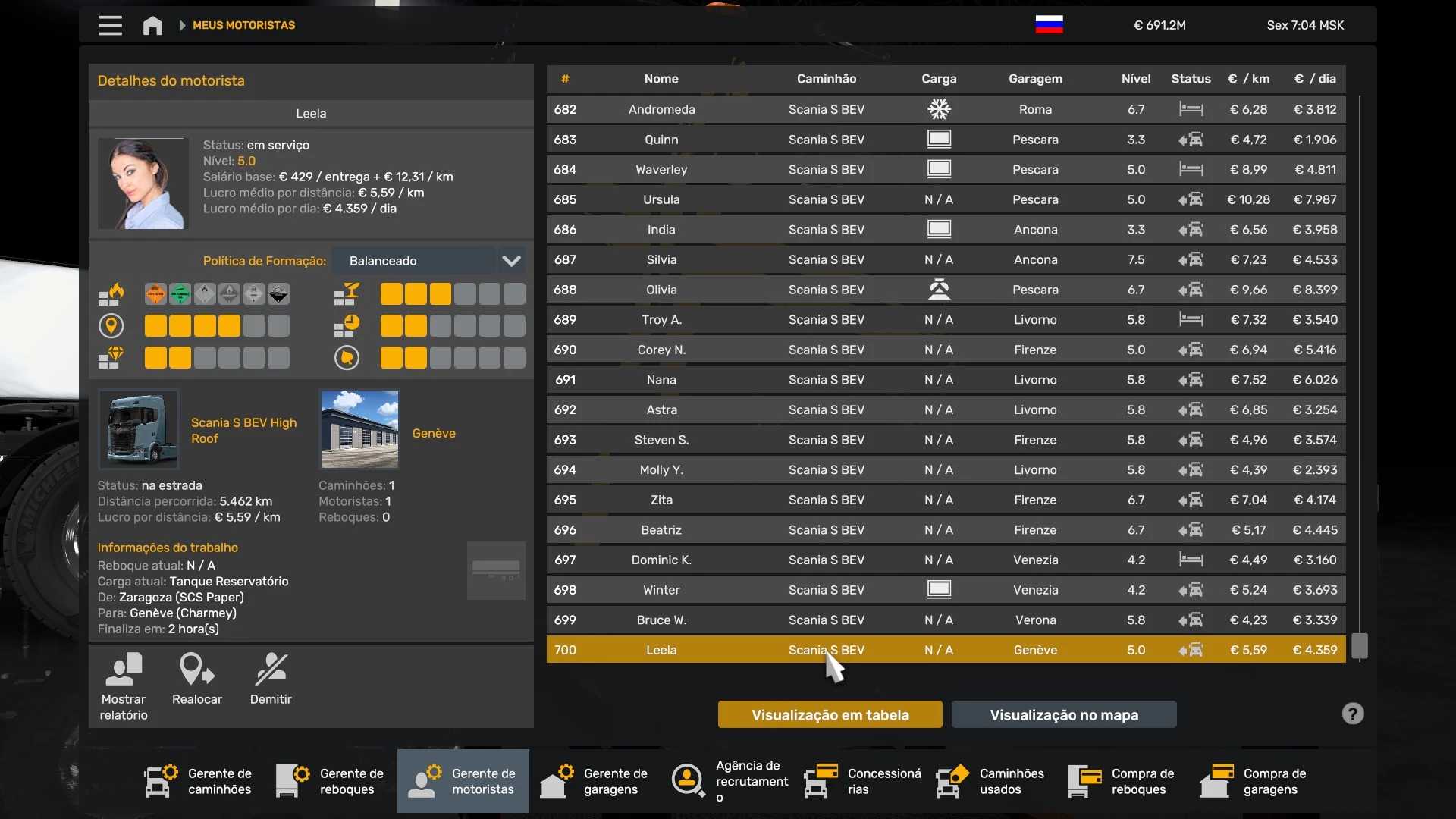Open the help question mark icon

click(1352, 714)
